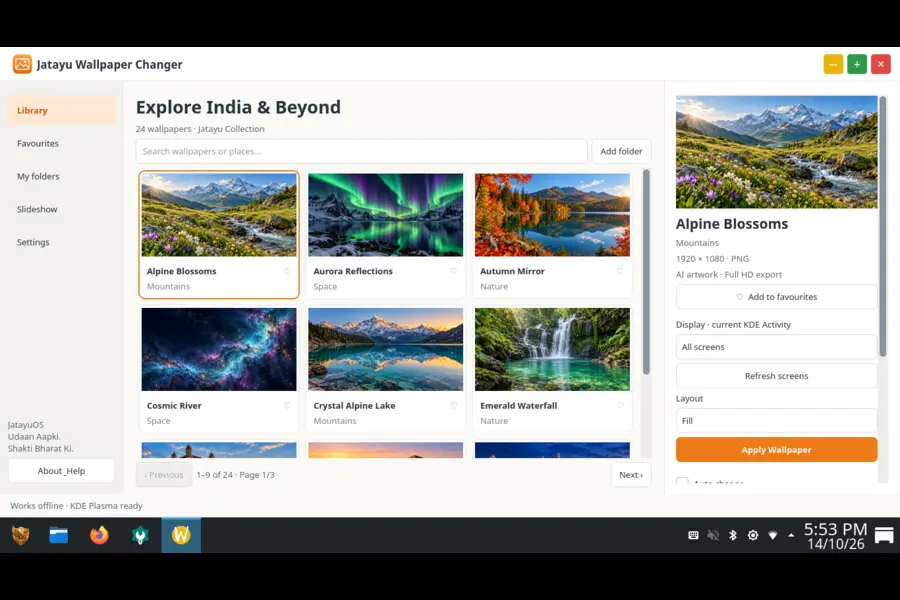The width and height of the screenshot is (900, 600).
Task: Click the Previous page button
Action: coord(164,475)
